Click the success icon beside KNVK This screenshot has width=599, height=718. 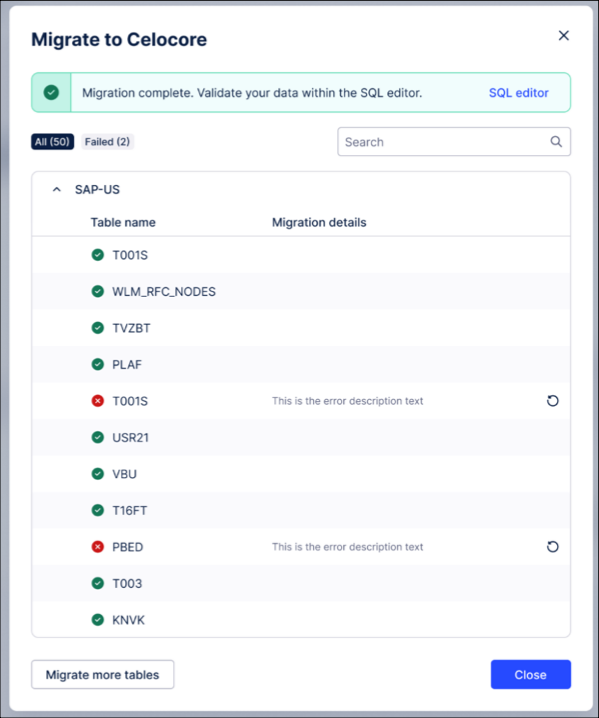point(98,620)
